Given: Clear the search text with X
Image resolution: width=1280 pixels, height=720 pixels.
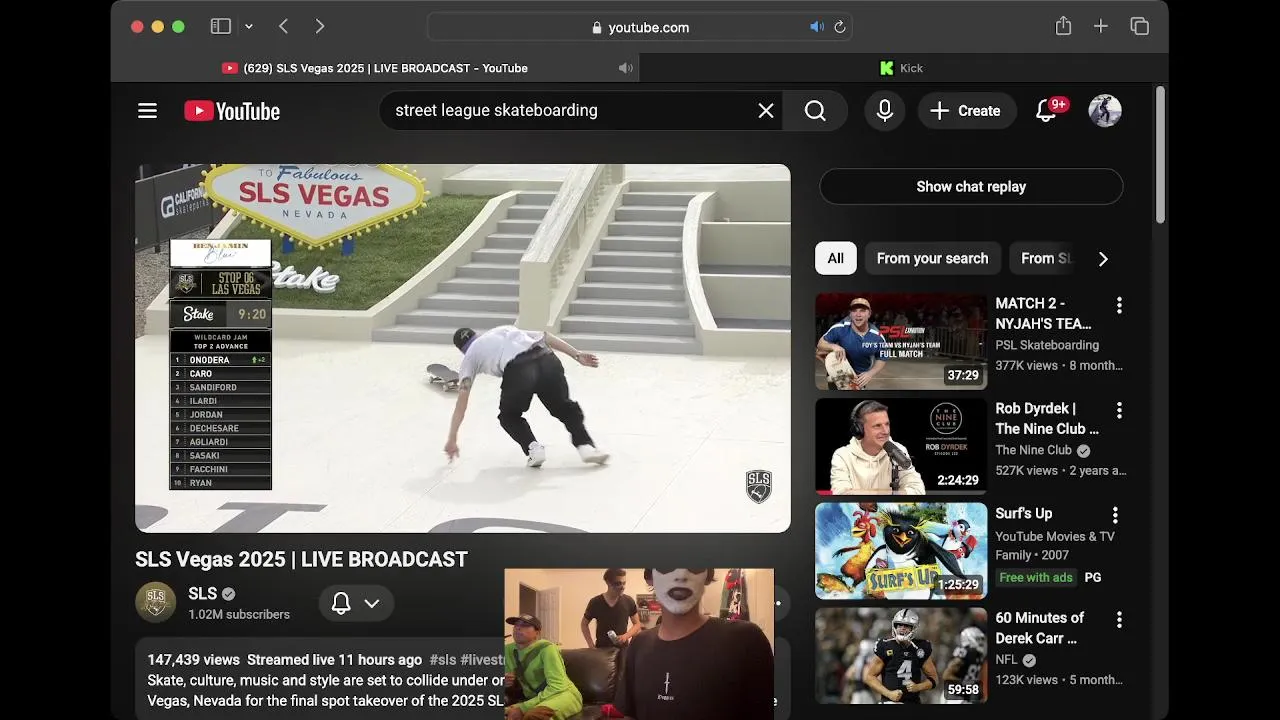Looking at the screenshot, I should [x=766, y=111].
